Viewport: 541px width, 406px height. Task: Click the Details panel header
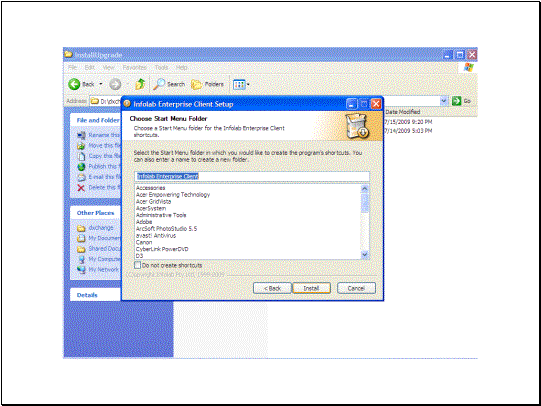pos(95,295)
